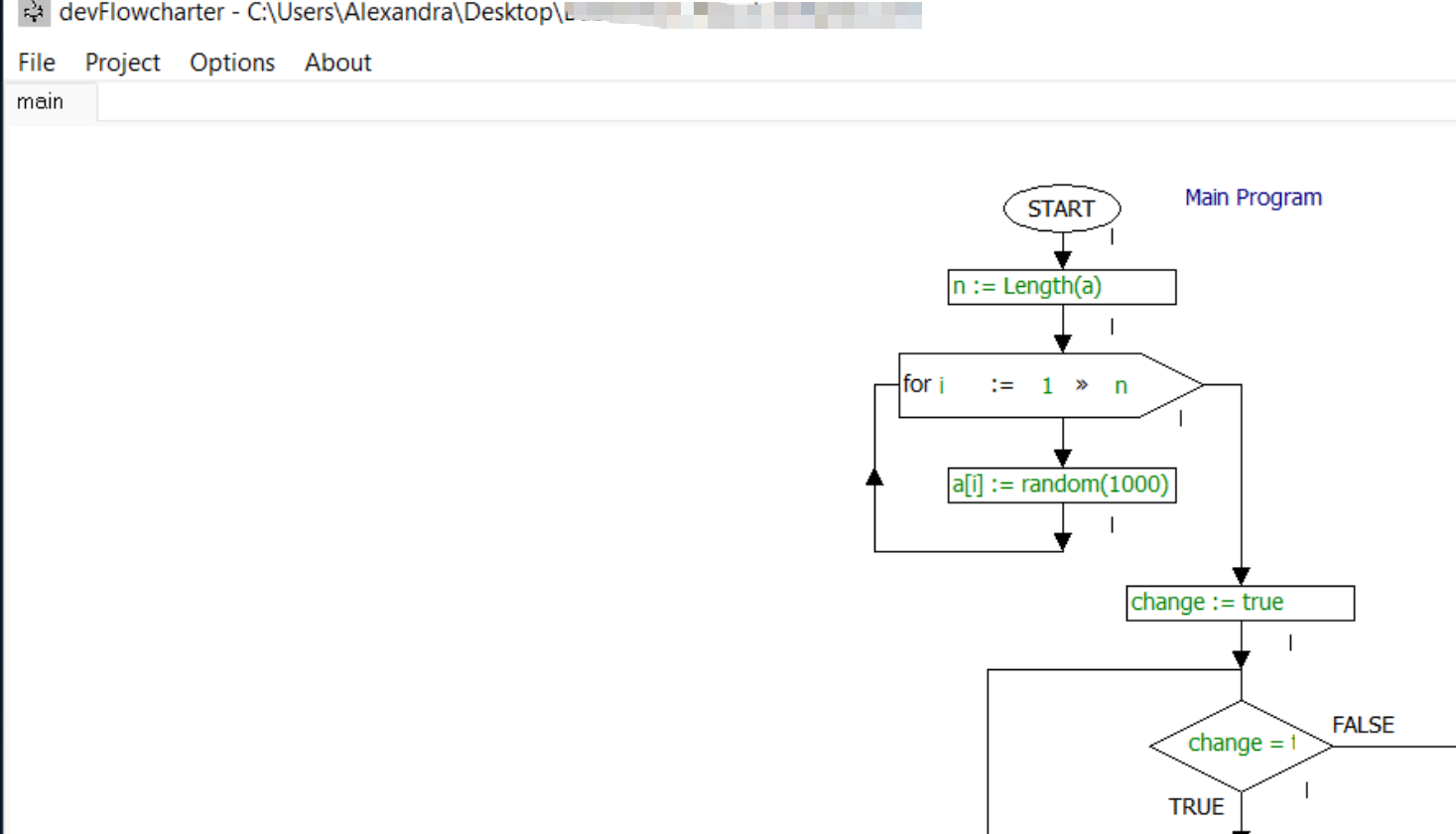Click the loop back-edge arrow on the left

874,477
